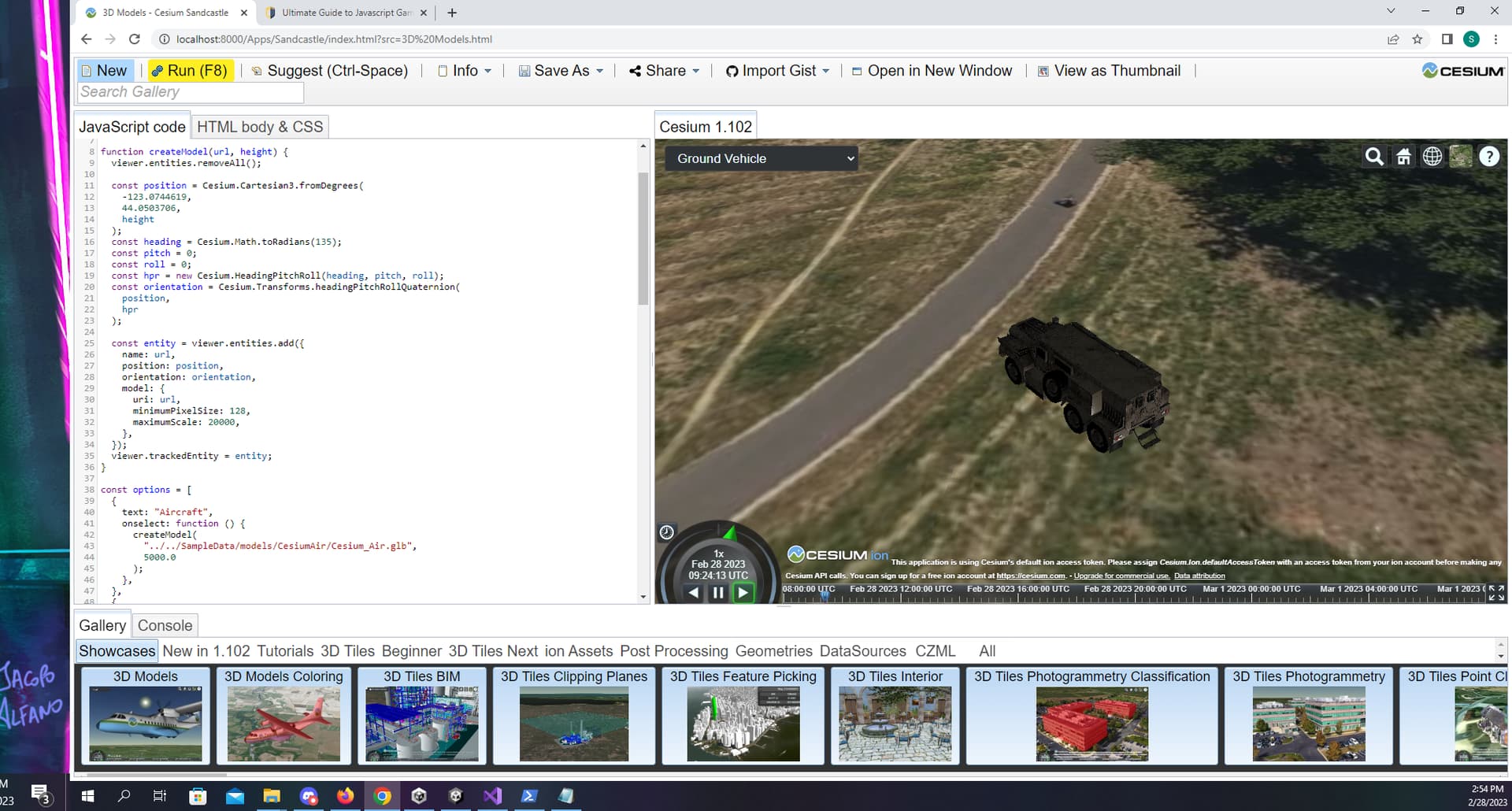
Task: Select the Tutorials gallery category
Action: pos(285,651)
